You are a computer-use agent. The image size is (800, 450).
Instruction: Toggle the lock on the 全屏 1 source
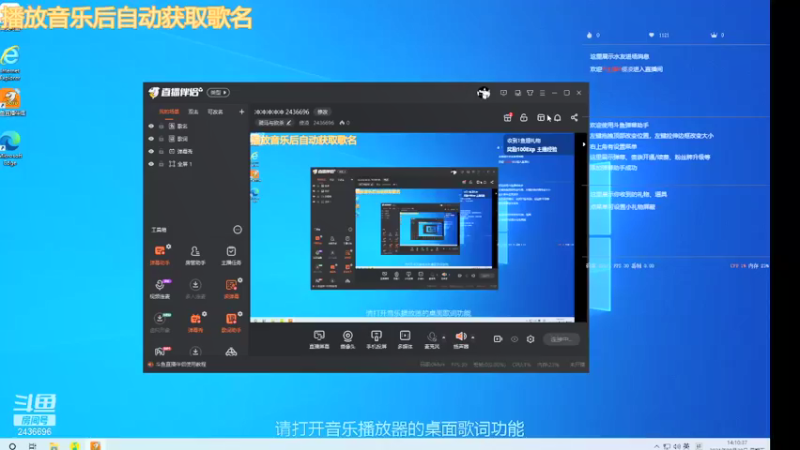point(161,164)
